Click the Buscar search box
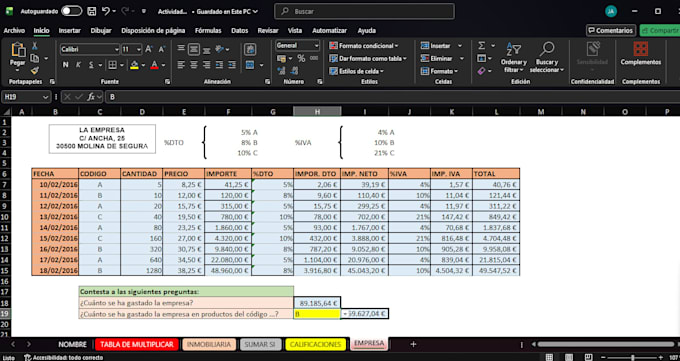The image size is (680, 361). 364,12
